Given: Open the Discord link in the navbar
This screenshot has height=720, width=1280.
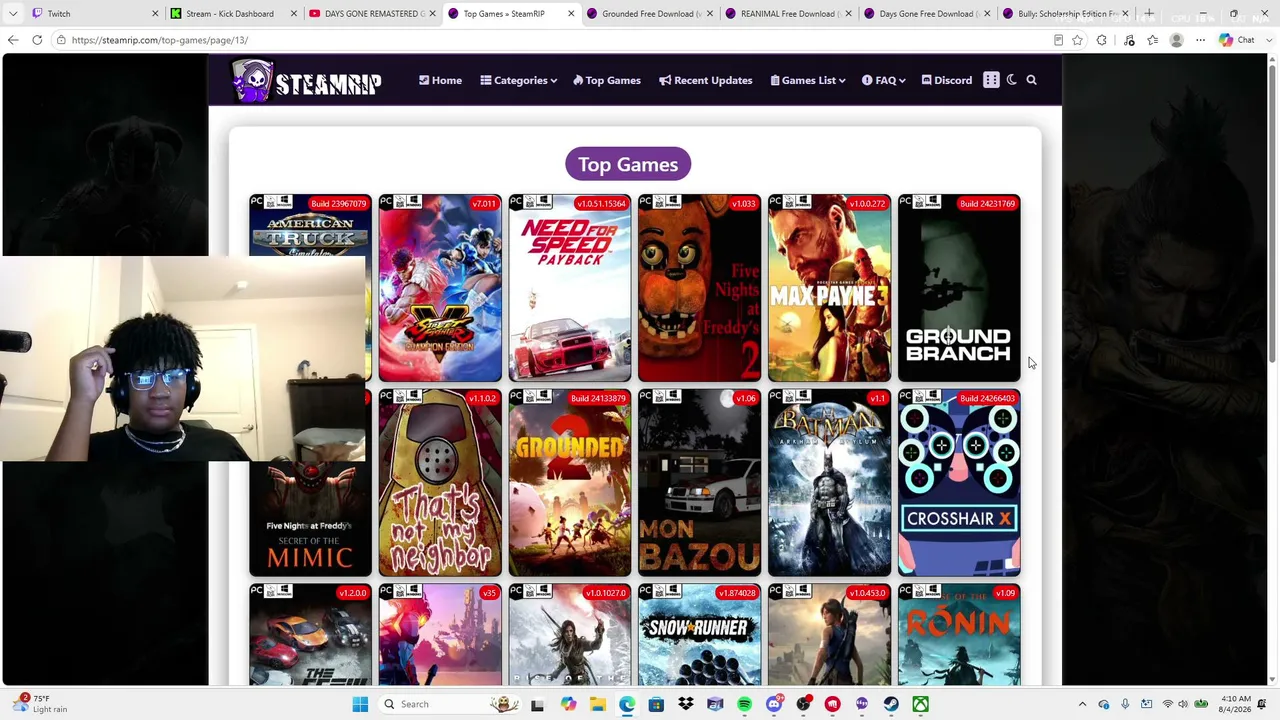Looking at the screenshot, I should (x=946, y=80).
